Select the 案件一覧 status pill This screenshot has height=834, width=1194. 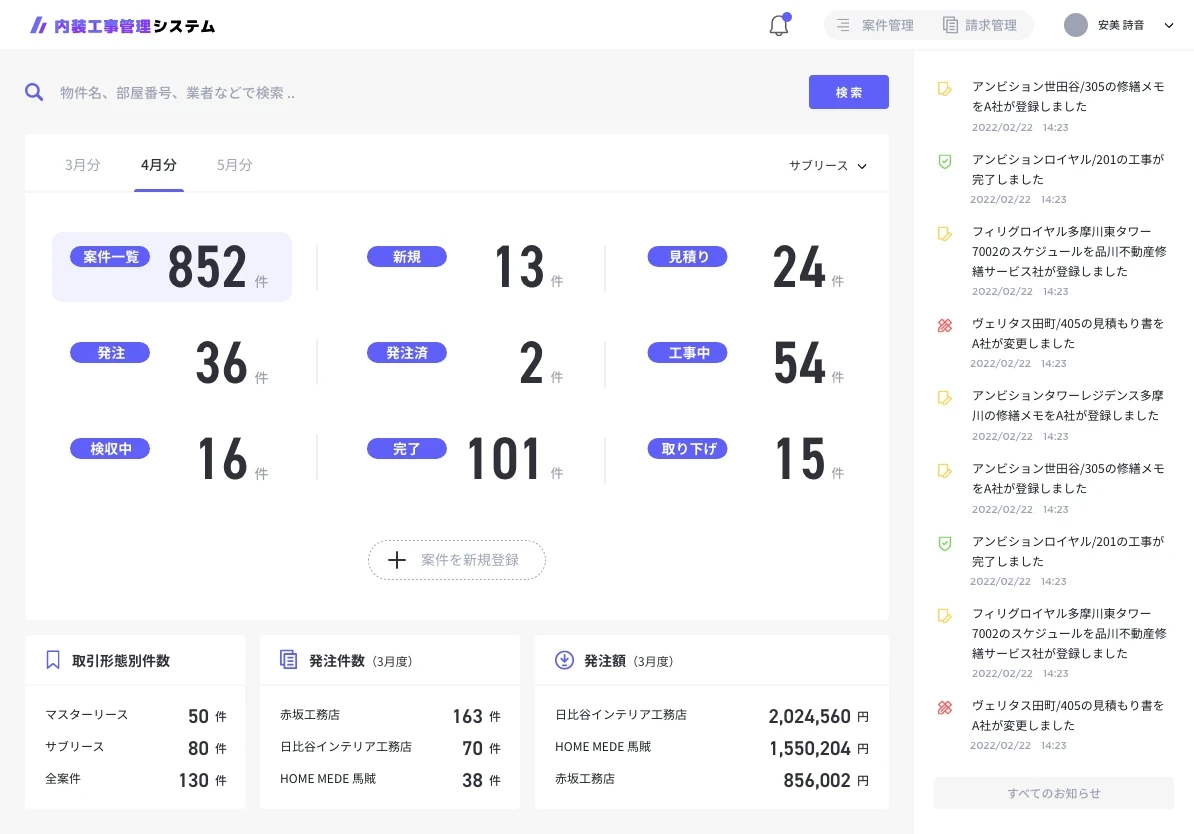point(110,257)
